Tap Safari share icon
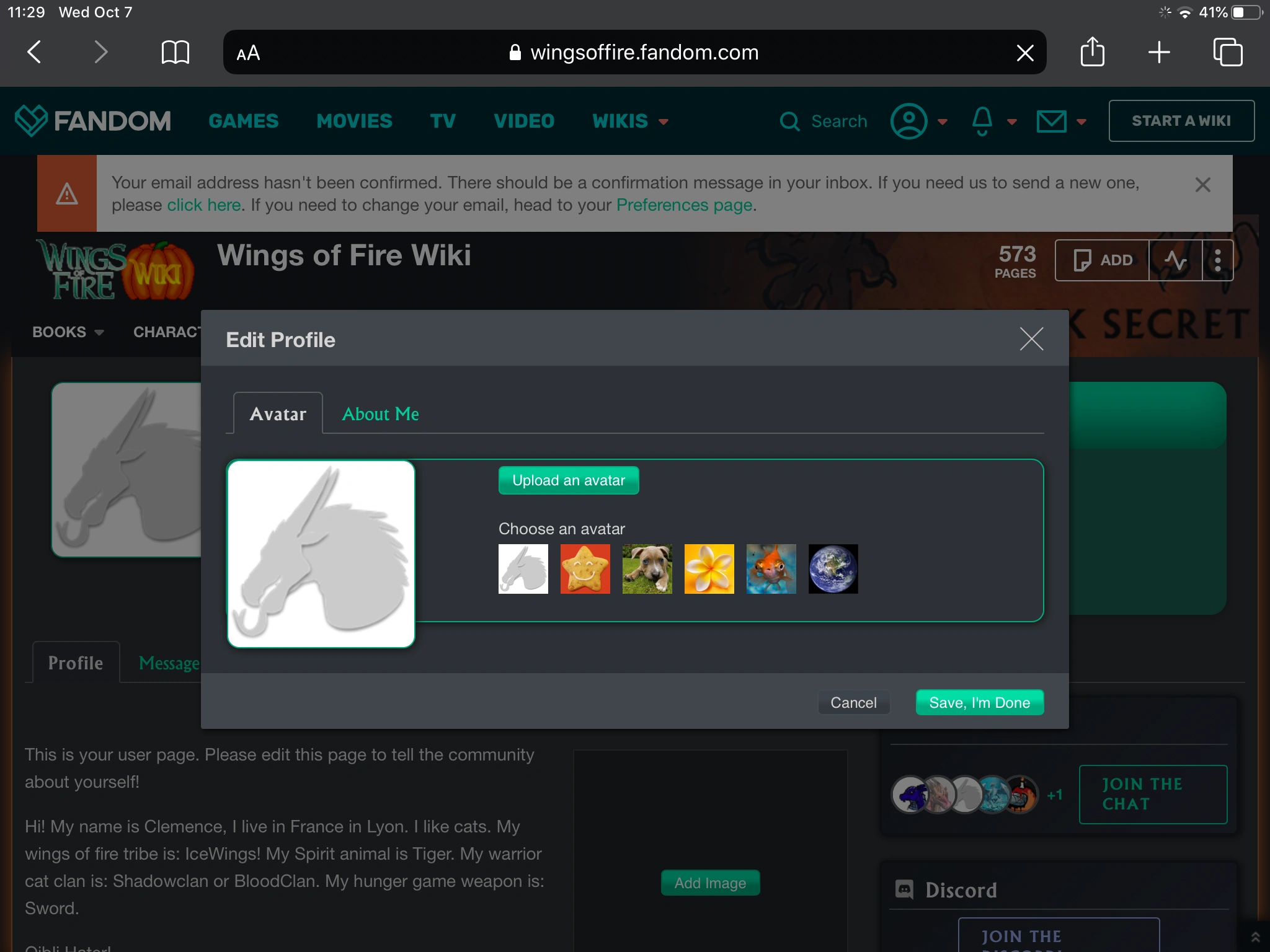 1092,52
